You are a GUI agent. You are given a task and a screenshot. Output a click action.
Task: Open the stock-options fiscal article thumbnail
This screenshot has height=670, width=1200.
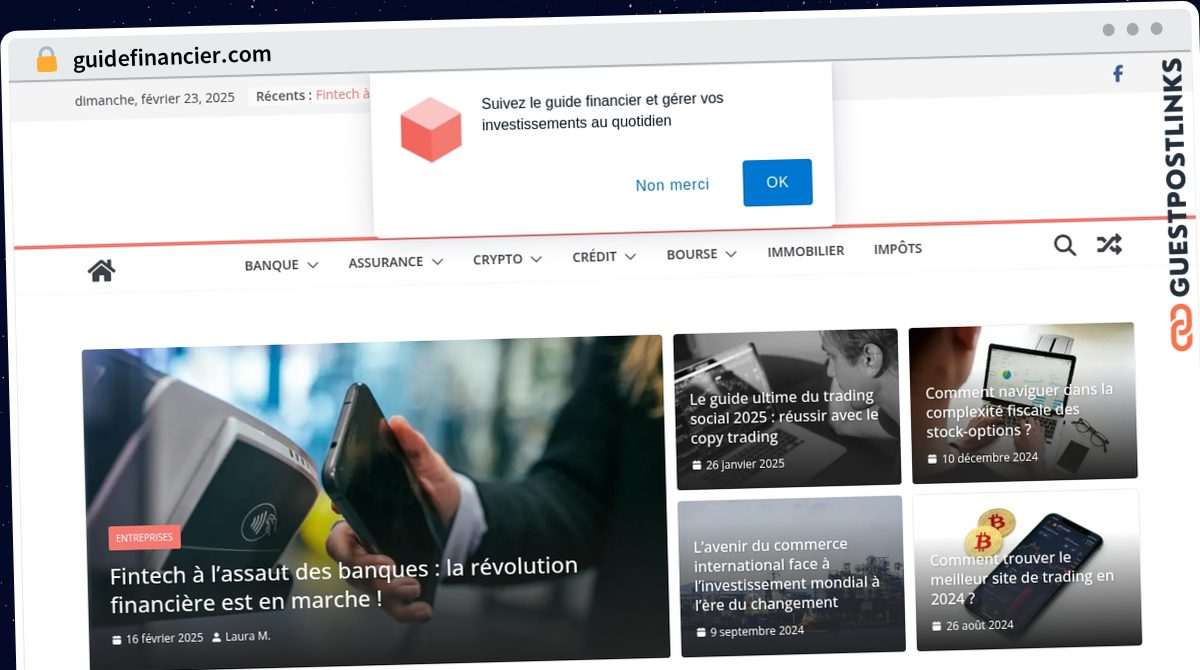pyautogui.click(x=1023, y=402)
